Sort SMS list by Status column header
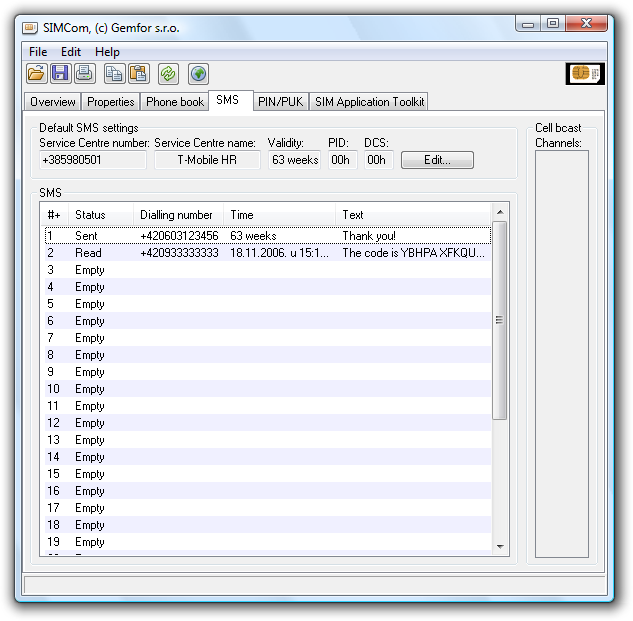 [100, 215]
